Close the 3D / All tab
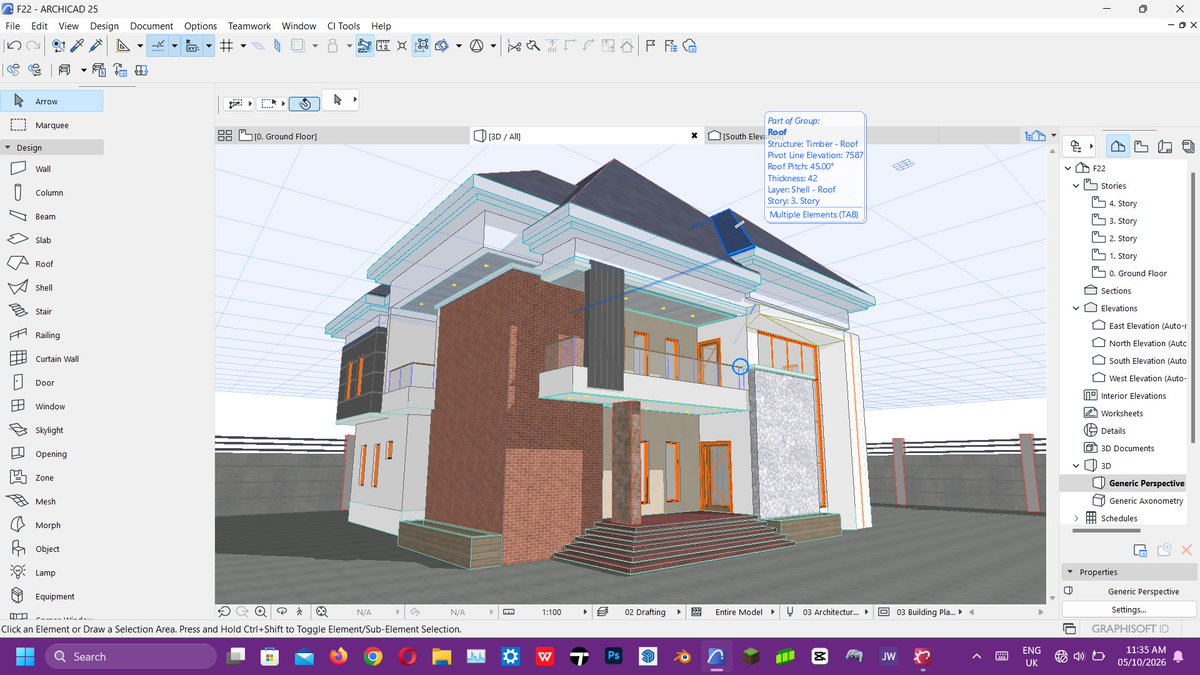The image size is (1200, 675). (x=694, y=136)
